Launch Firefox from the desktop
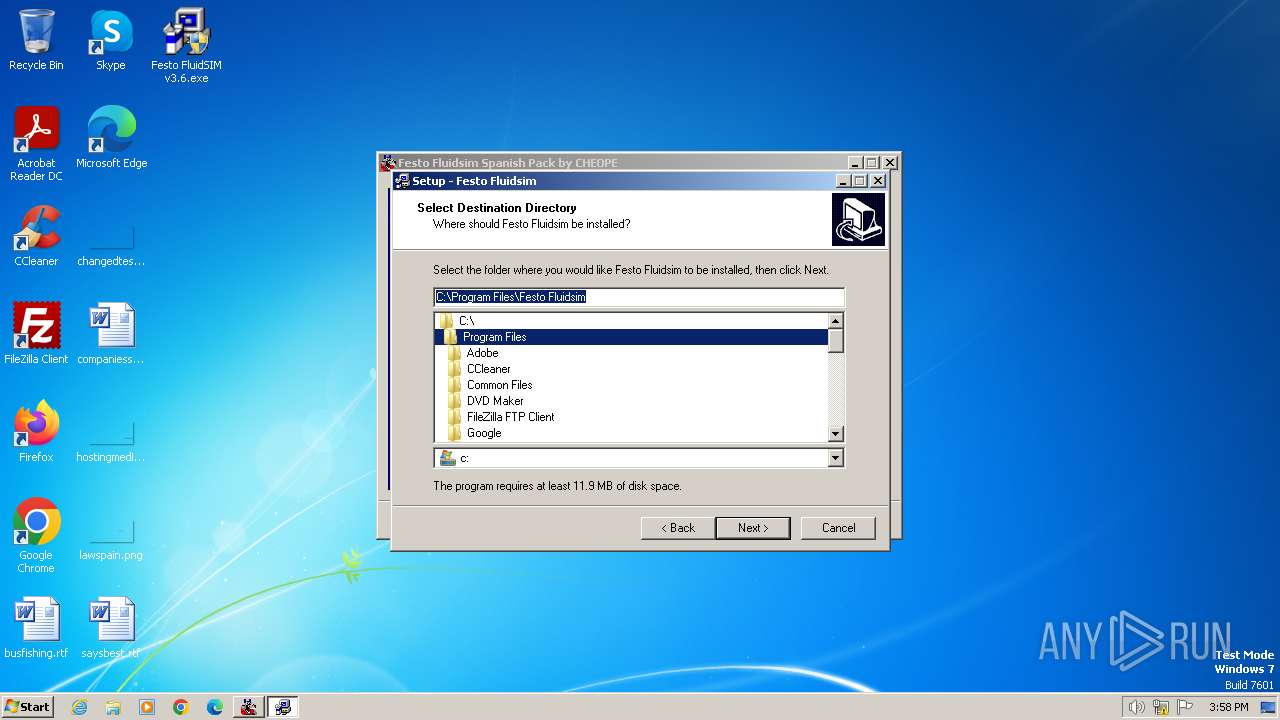 (36, 432)
